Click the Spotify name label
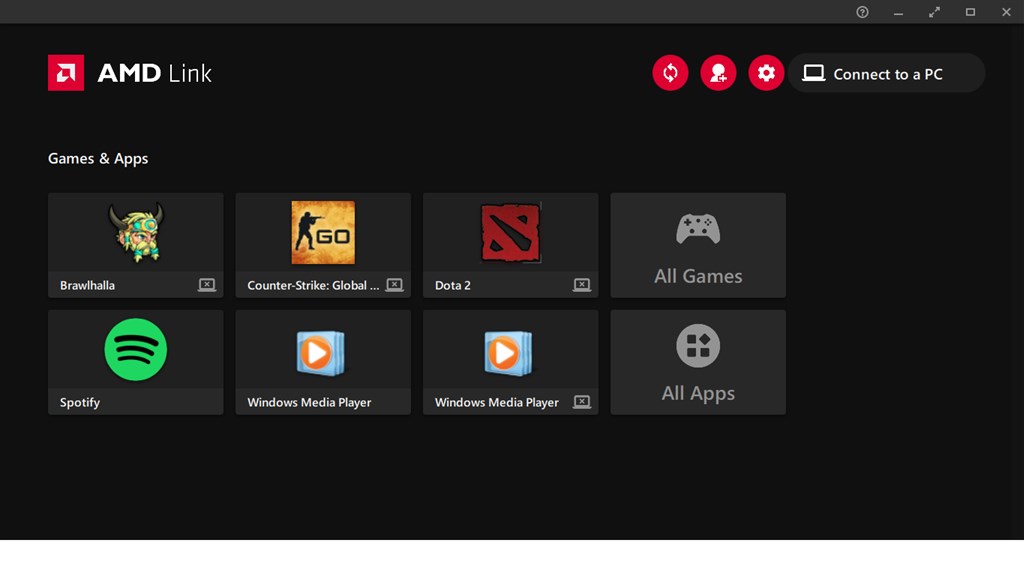Image resolution: width=1024 pixels, height=576 pixels. click(80, 402)
